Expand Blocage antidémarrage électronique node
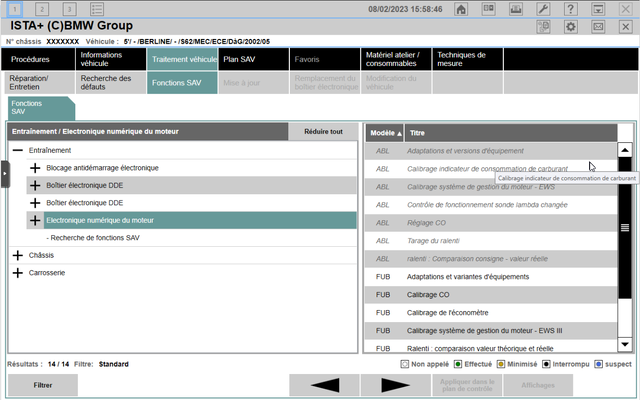 35,168
